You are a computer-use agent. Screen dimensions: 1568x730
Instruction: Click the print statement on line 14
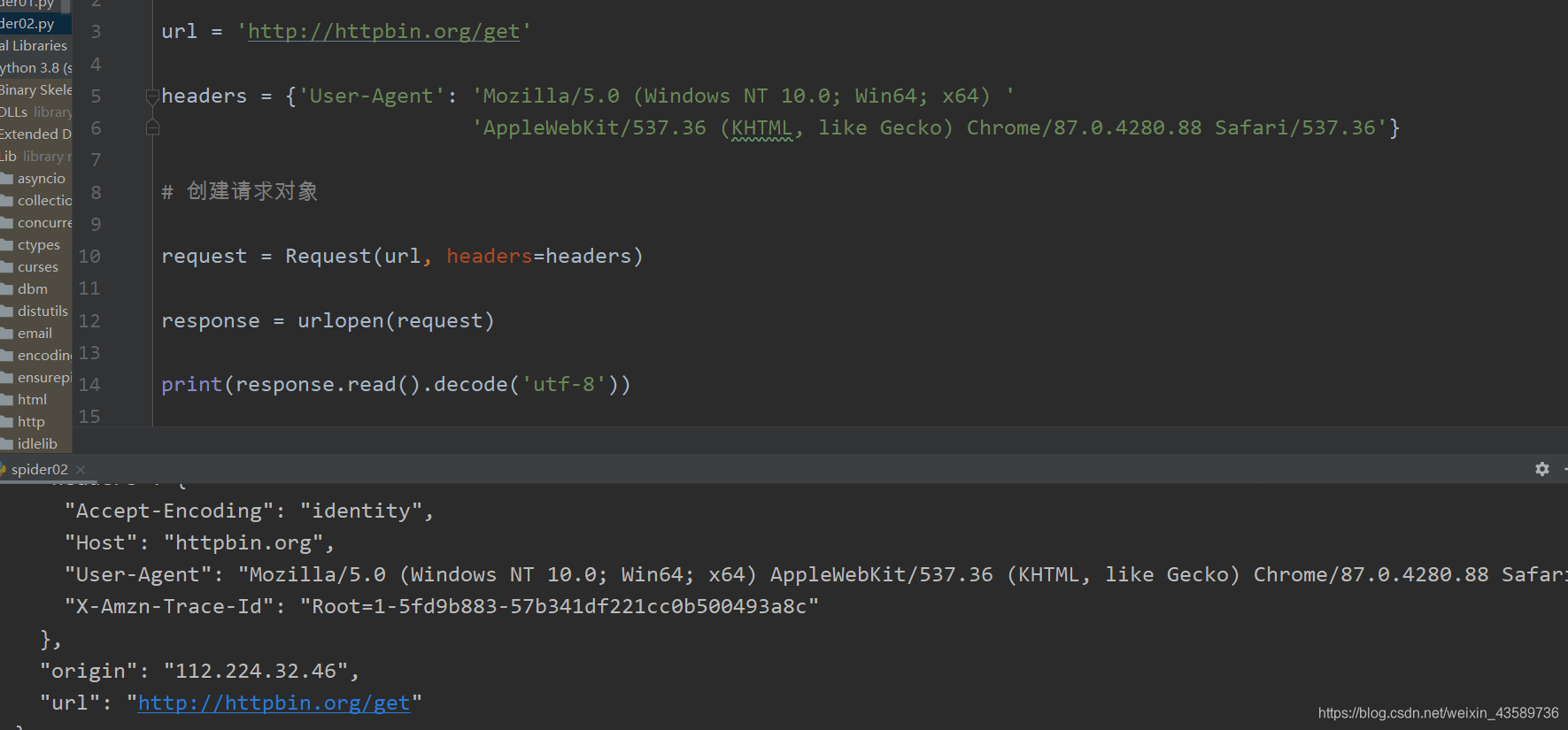click(396, 385)
